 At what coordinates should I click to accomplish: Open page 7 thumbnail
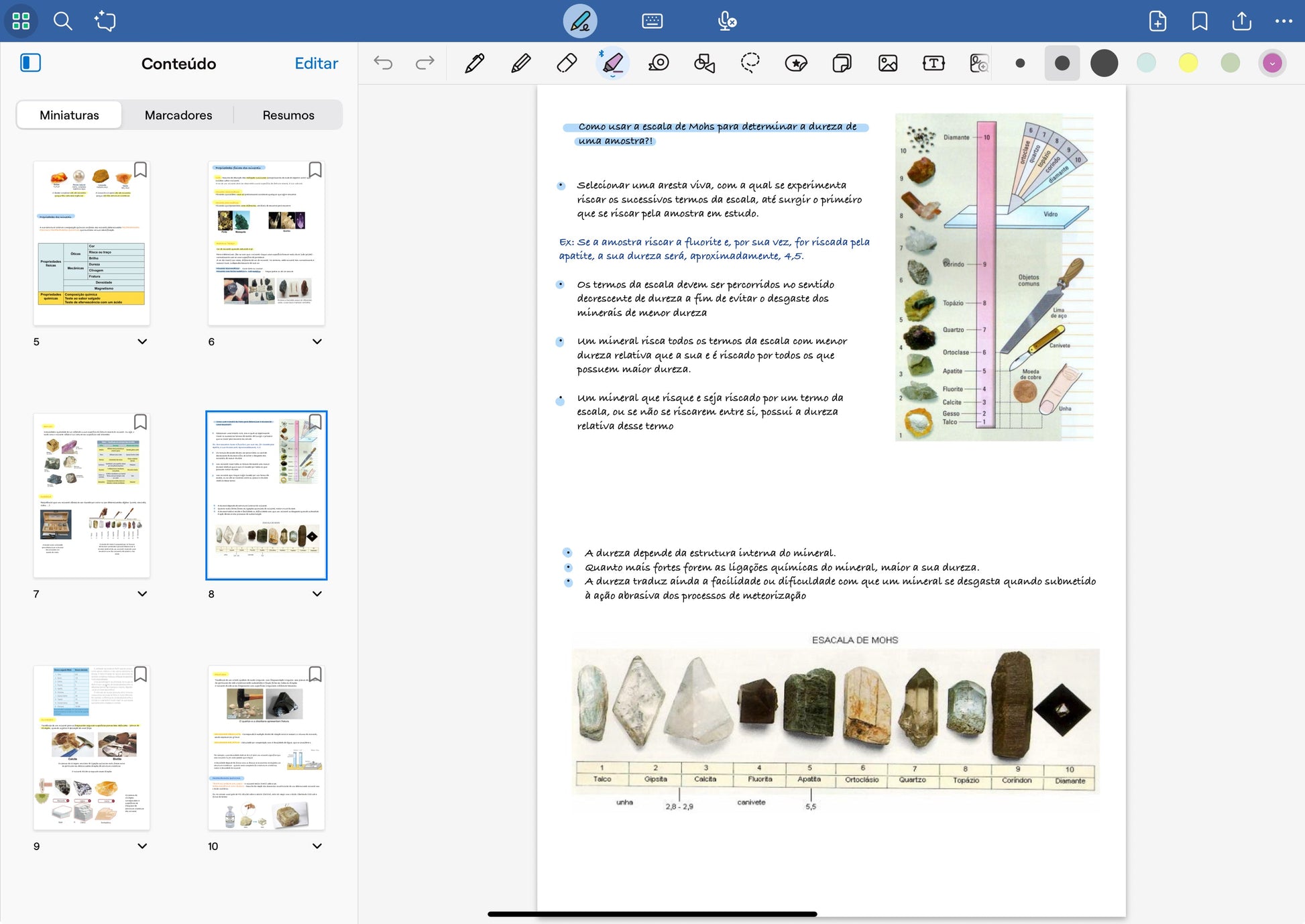click(92, 496)
